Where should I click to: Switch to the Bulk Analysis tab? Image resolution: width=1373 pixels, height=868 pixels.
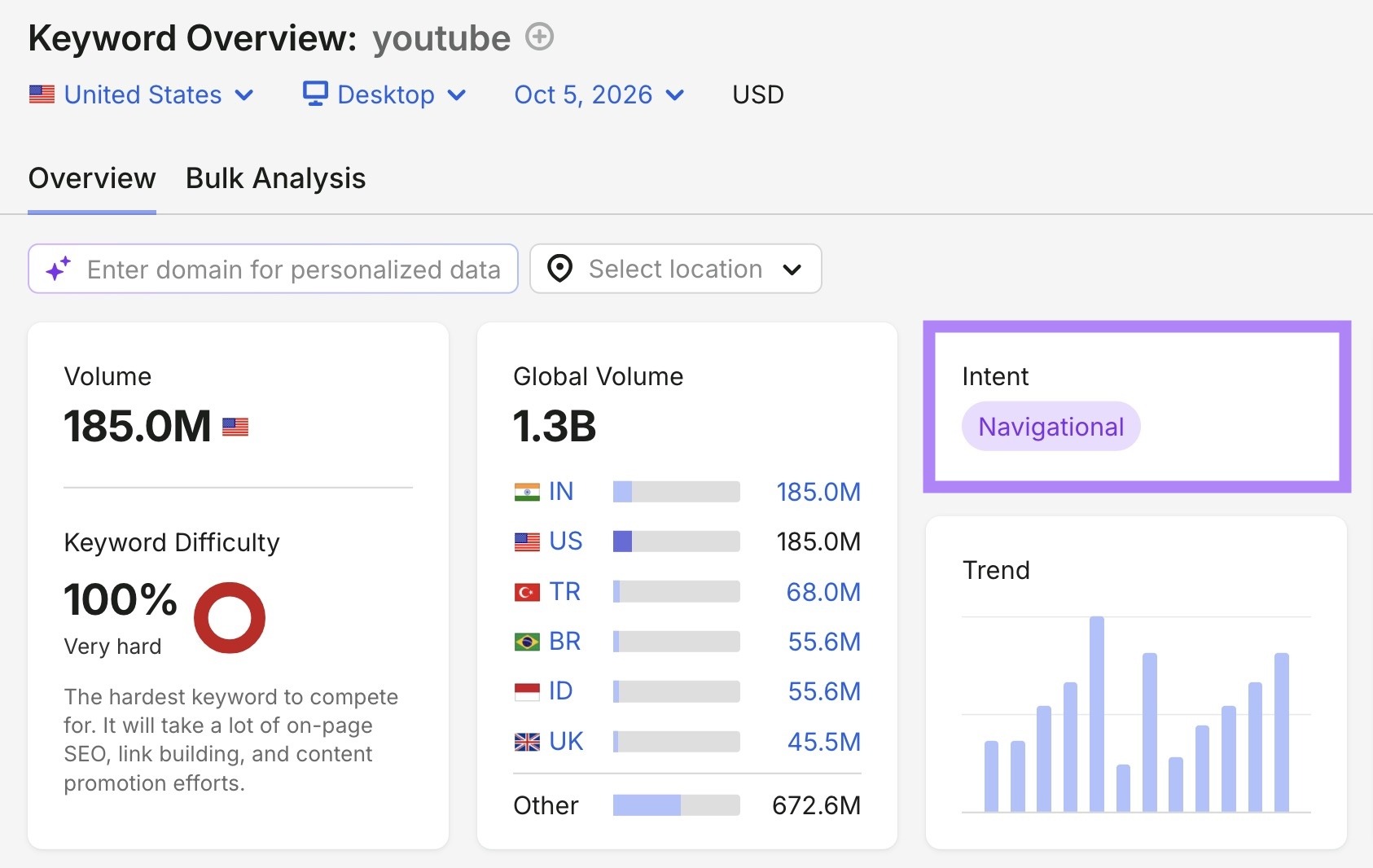click(x=275, y=178)
